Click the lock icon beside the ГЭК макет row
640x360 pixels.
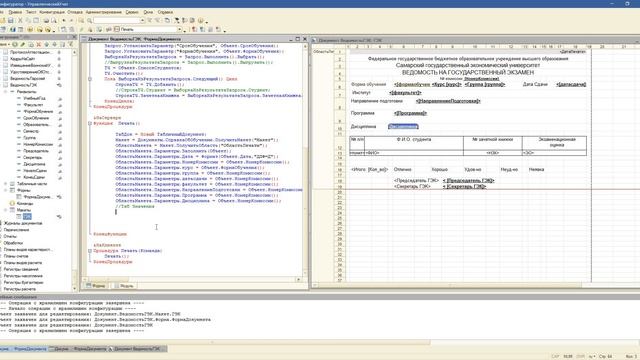point(59,217)
